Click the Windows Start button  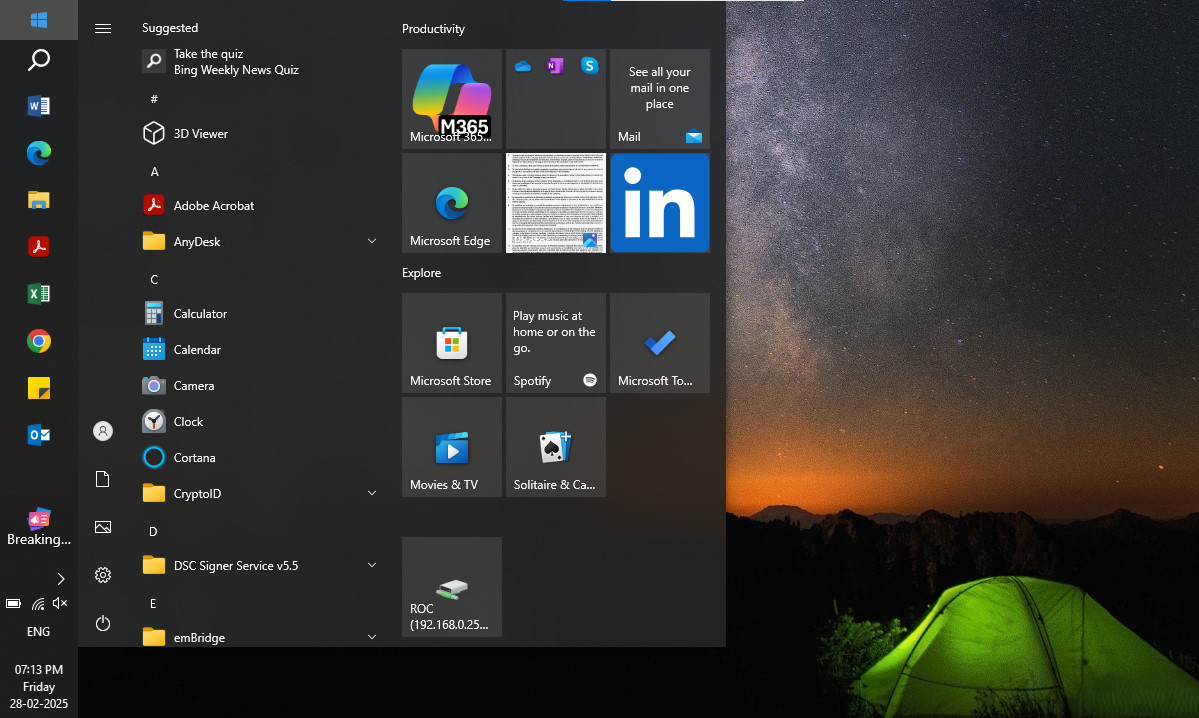pyautogui.click(x=38, y=20)
